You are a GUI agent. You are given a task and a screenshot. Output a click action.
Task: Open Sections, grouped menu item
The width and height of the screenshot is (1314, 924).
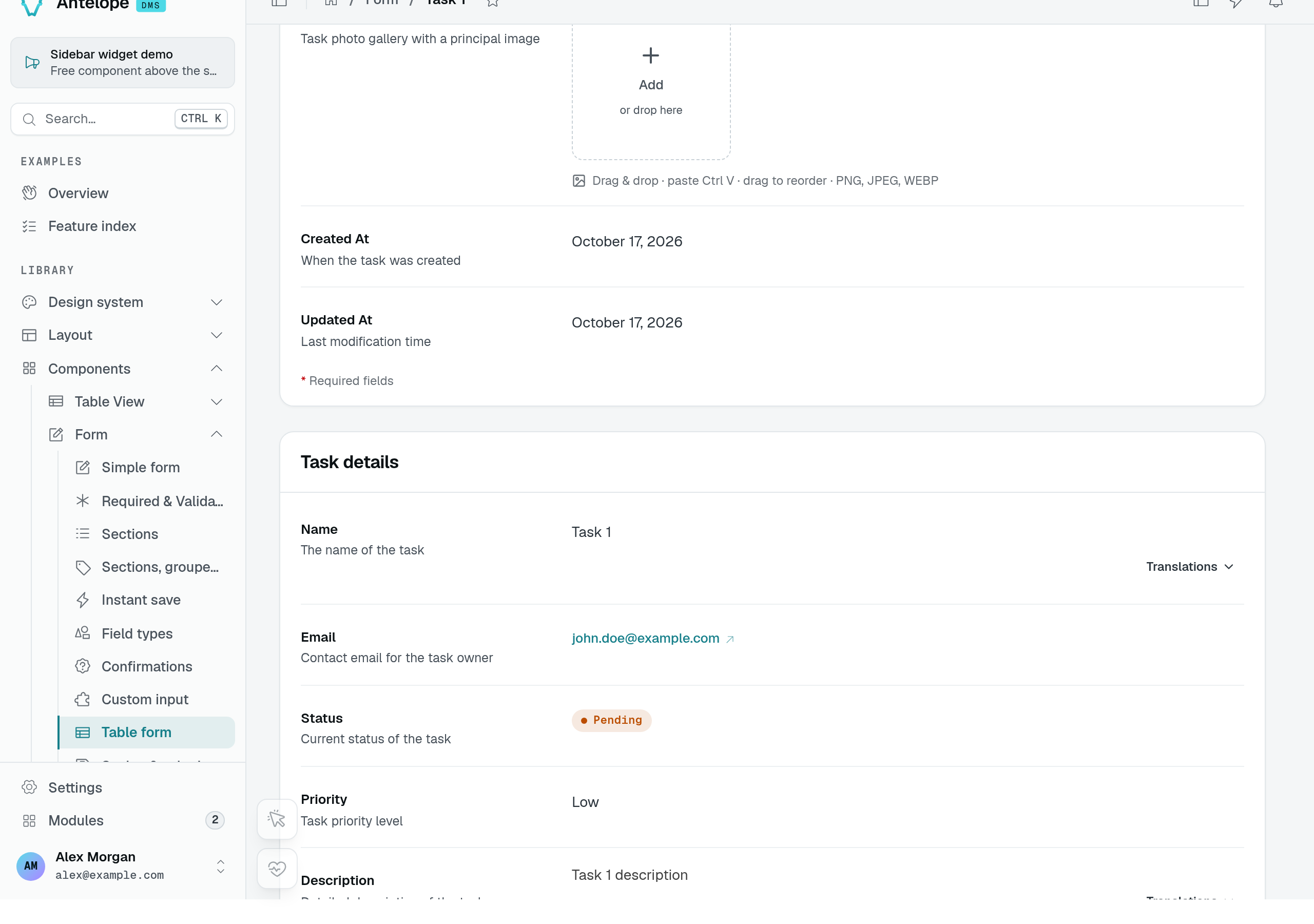pos(146,567)
